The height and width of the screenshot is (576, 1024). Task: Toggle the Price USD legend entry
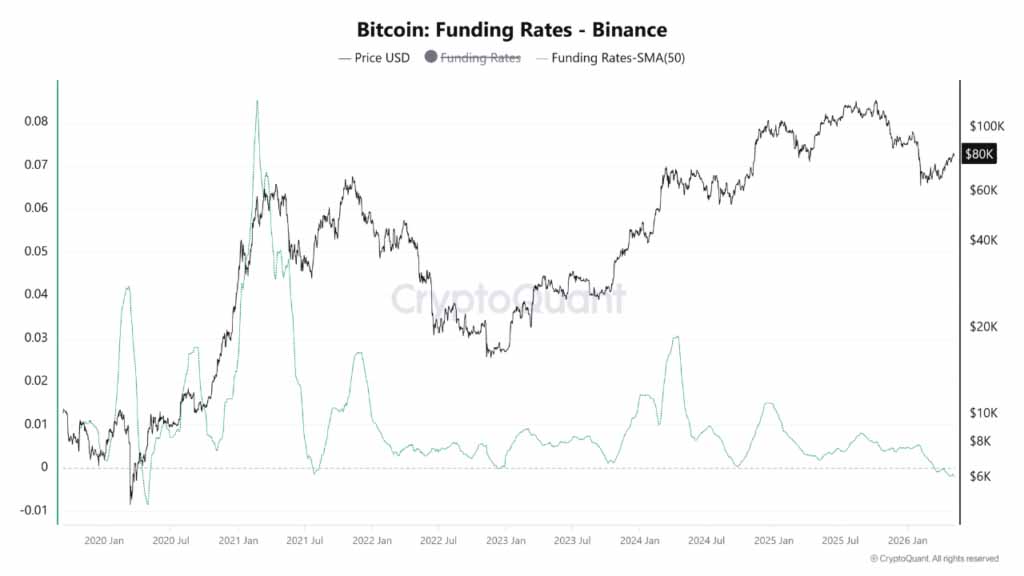tap(374, 57)
